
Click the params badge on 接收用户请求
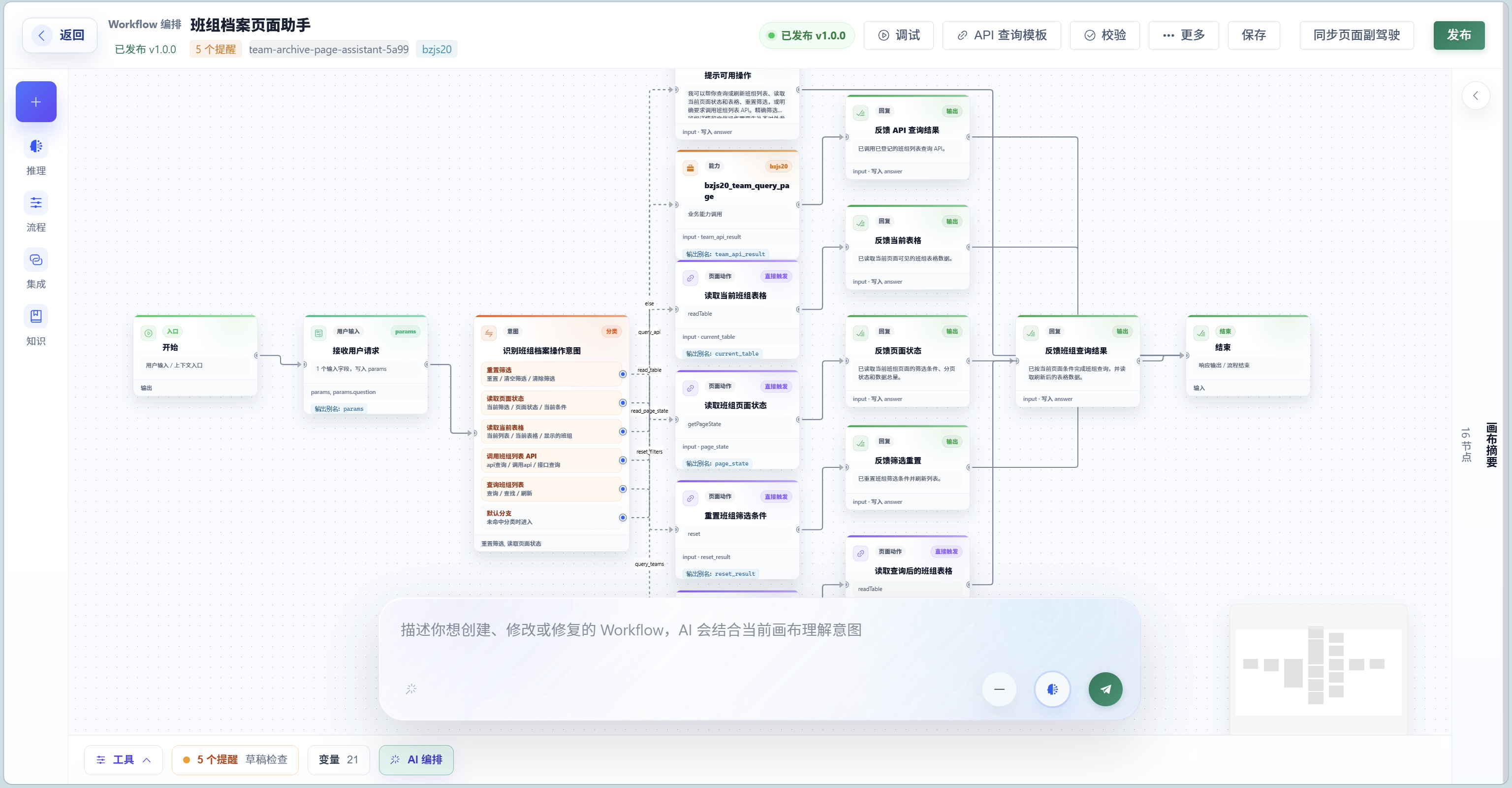[x=405, y=331]
